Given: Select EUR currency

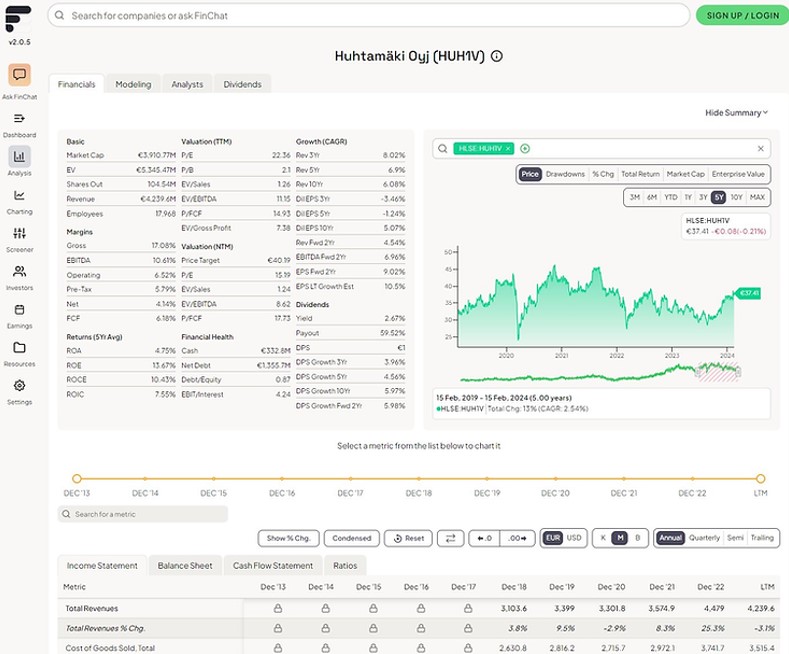Looking at the screenshot, I should 553,538.
